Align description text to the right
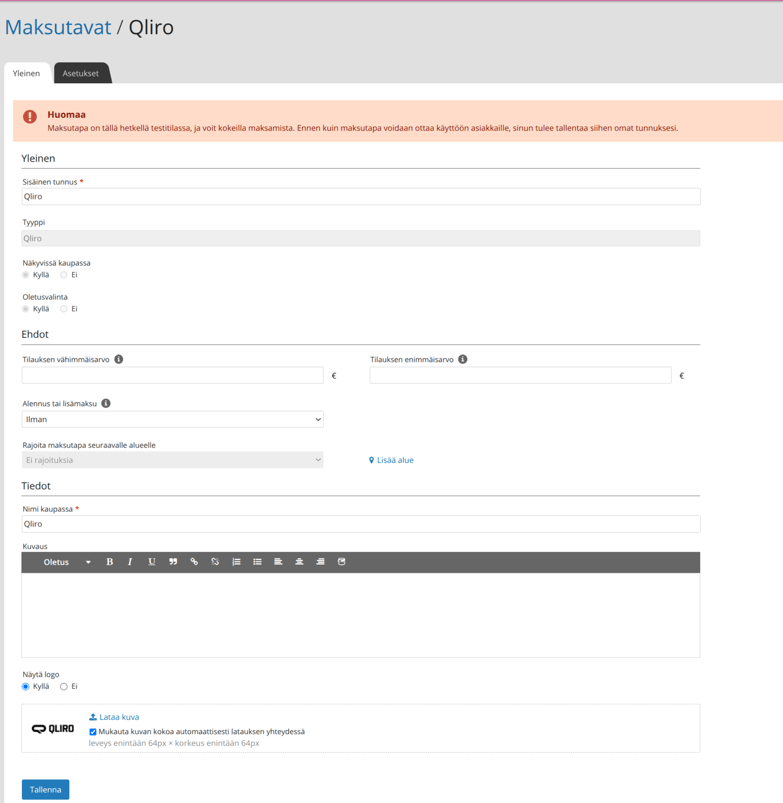The height and width of the screenshot is (803, 783). tap(320, 562)
